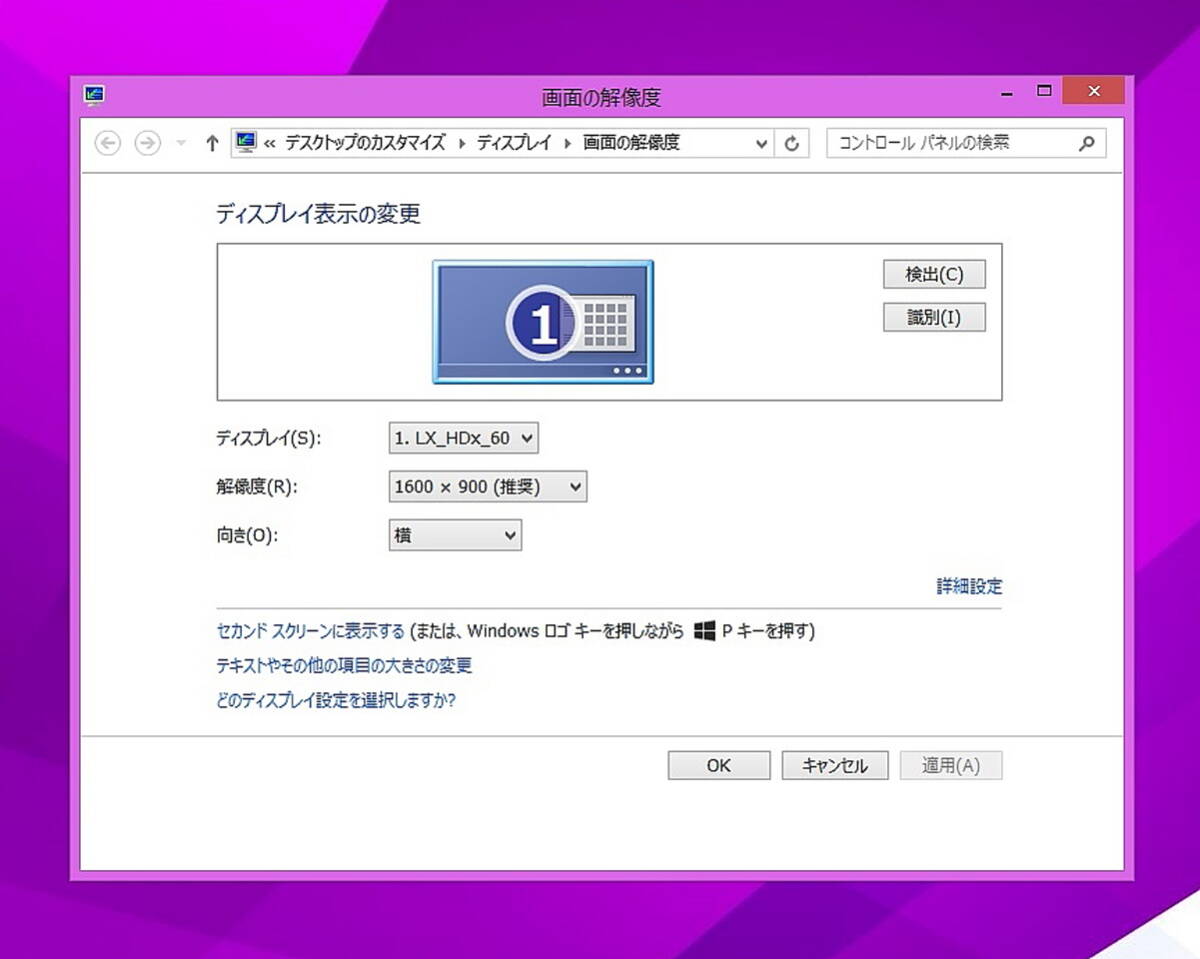Open the ディスプレイ(S) dropdown LX_HDx_60

click(x=464, y=437)
